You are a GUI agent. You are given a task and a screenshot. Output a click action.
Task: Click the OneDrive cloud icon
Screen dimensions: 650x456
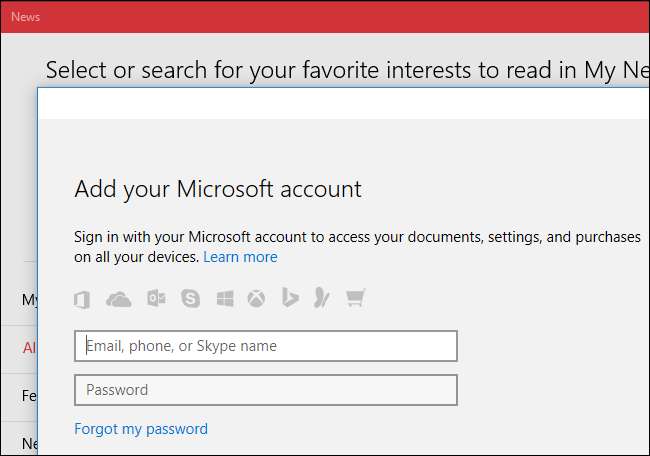[x=119, y=298]
